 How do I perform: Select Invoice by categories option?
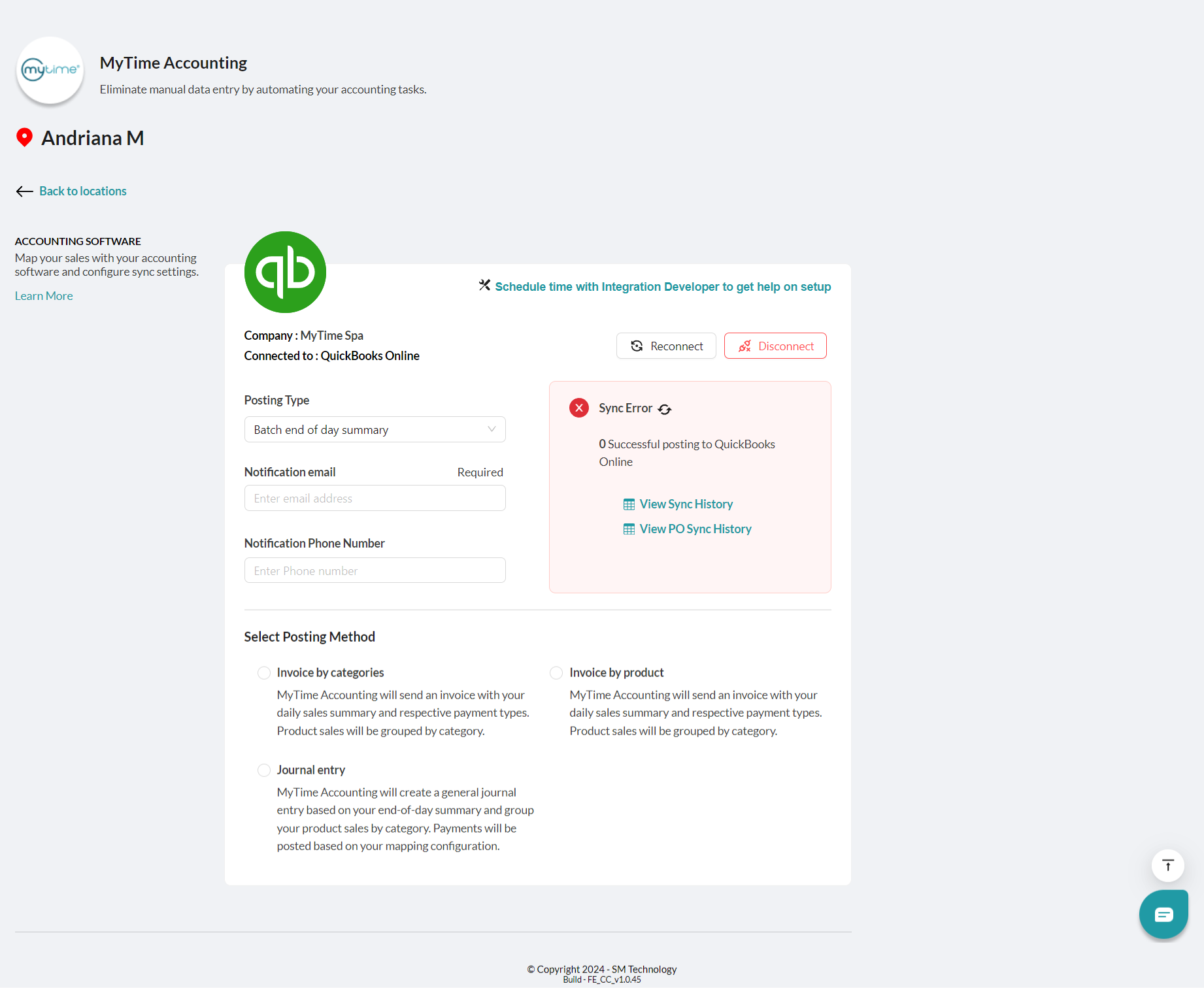[x=264, y=673]
